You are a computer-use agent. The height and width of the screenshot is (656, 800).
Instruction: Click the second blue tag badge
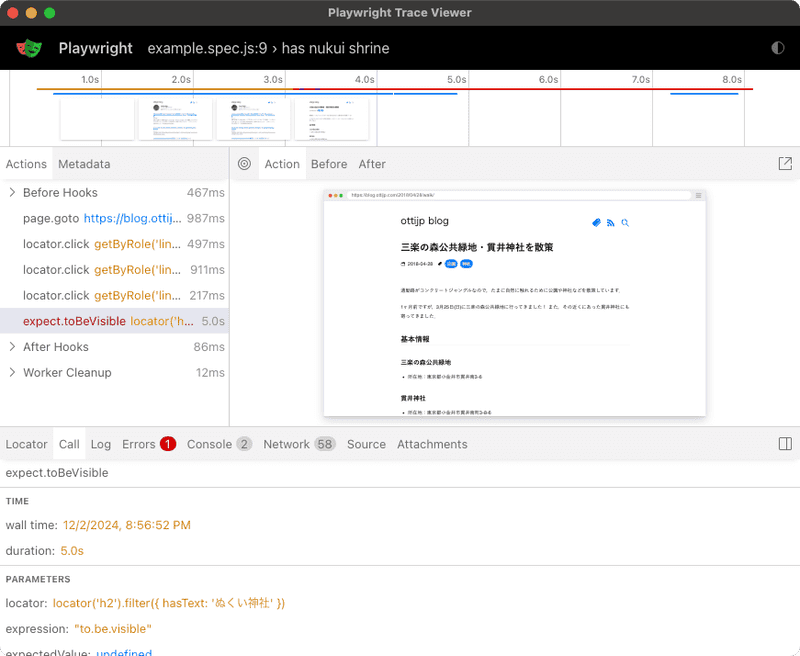[466, 264]
